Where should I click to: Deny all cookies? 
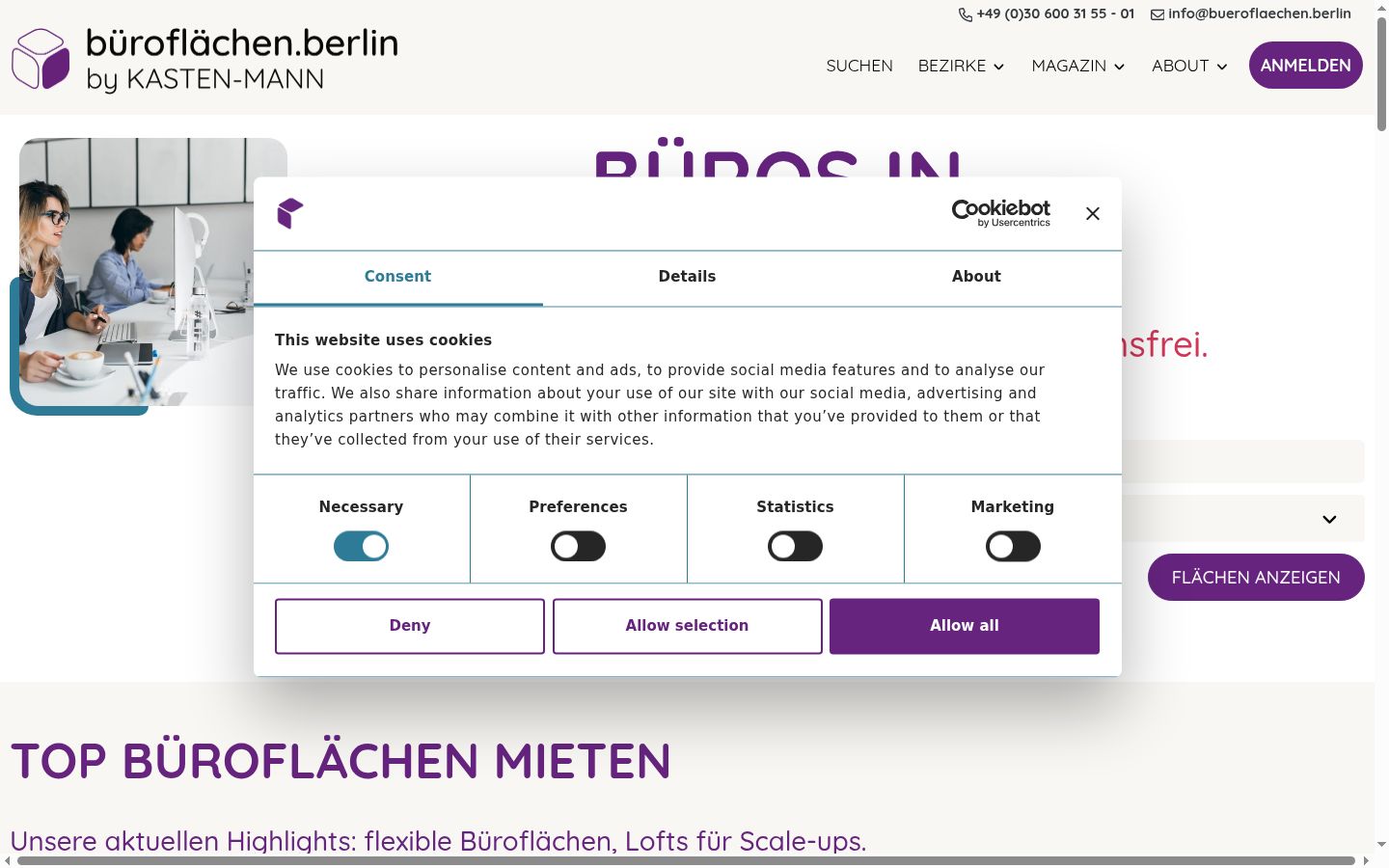click(410, 626)
